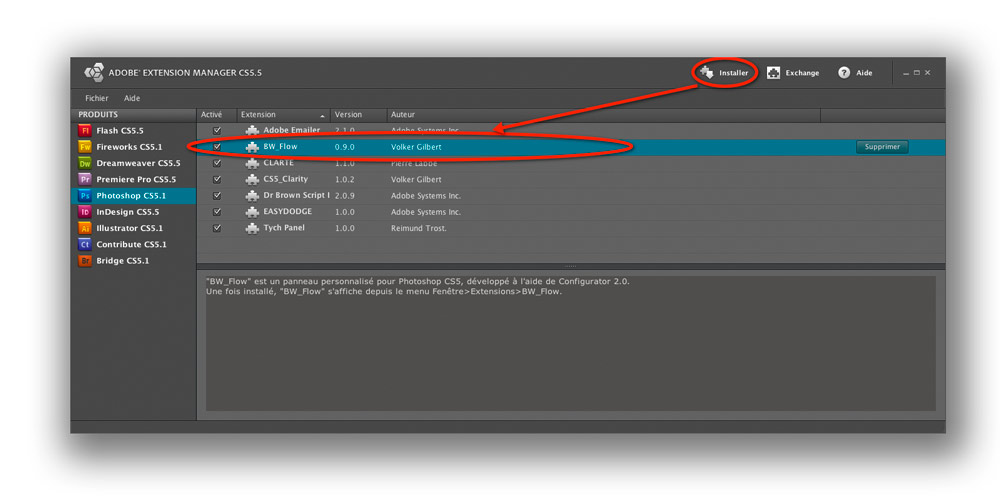
Task: Select the Flash CS5.5 product
Action: point(133,131)
